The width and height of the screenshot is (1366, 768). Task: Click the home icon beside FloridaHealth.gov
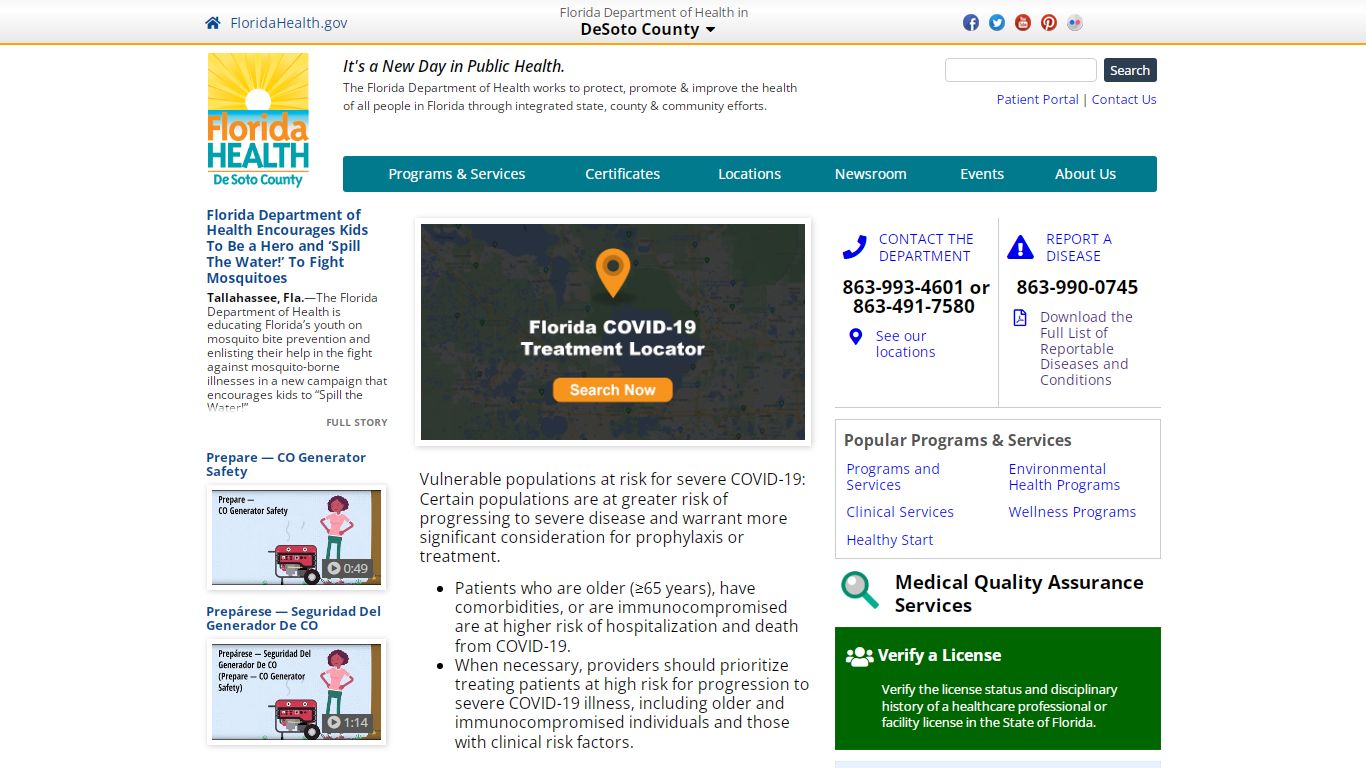[212, 23]
